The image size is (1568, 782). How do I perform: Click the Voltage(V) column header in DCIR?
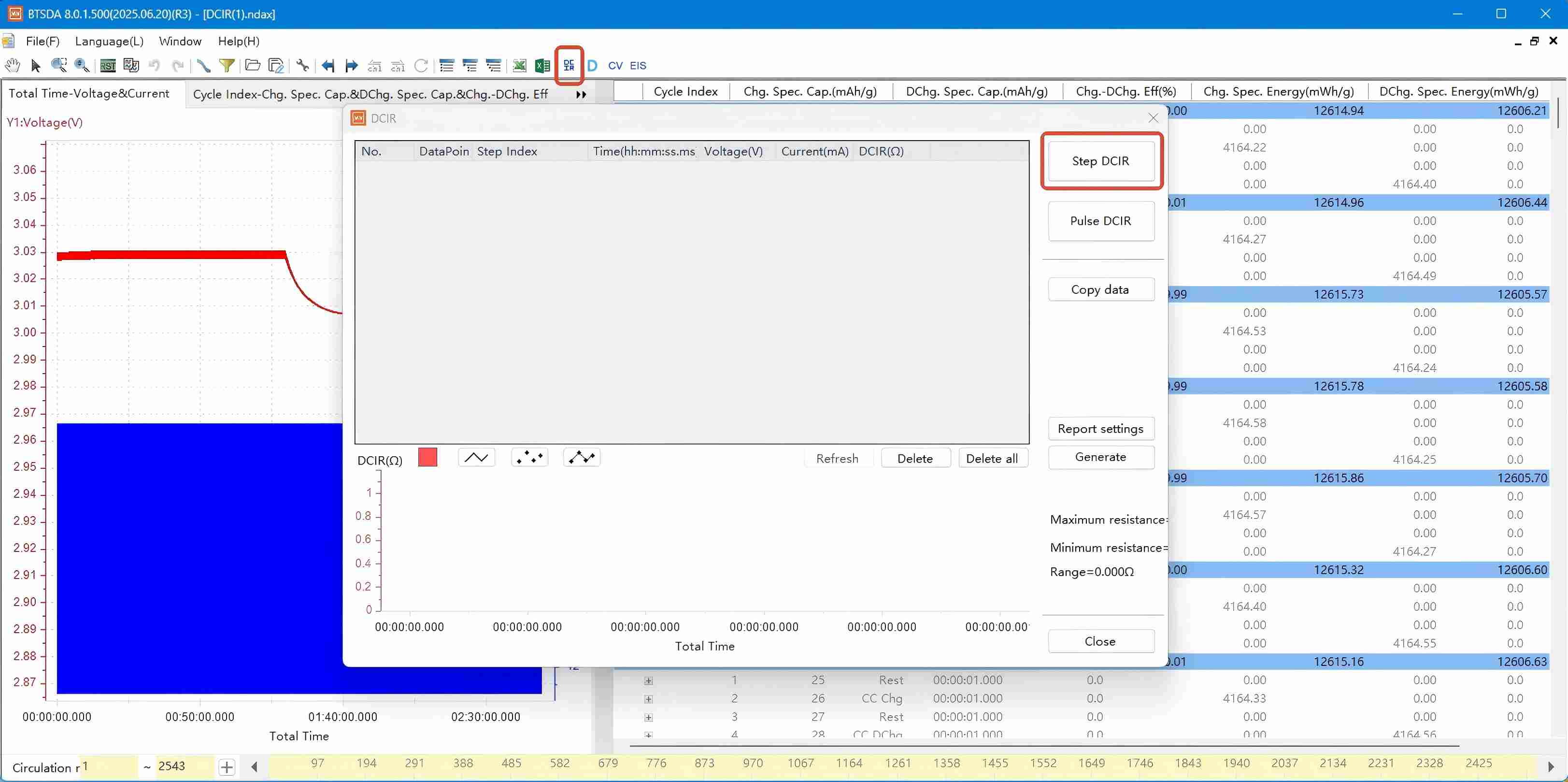pos(738,152)
